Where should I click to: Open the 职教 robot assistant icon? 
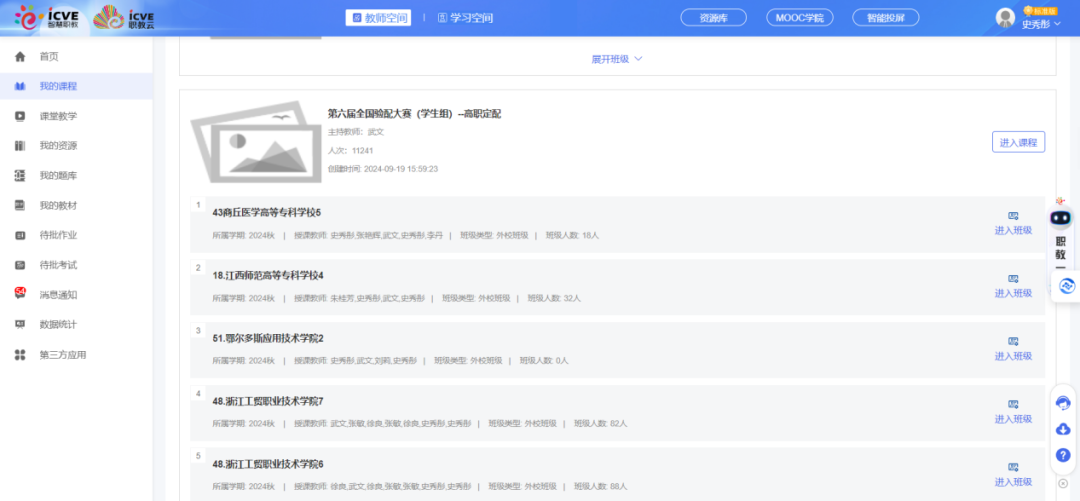(1061, 217)
